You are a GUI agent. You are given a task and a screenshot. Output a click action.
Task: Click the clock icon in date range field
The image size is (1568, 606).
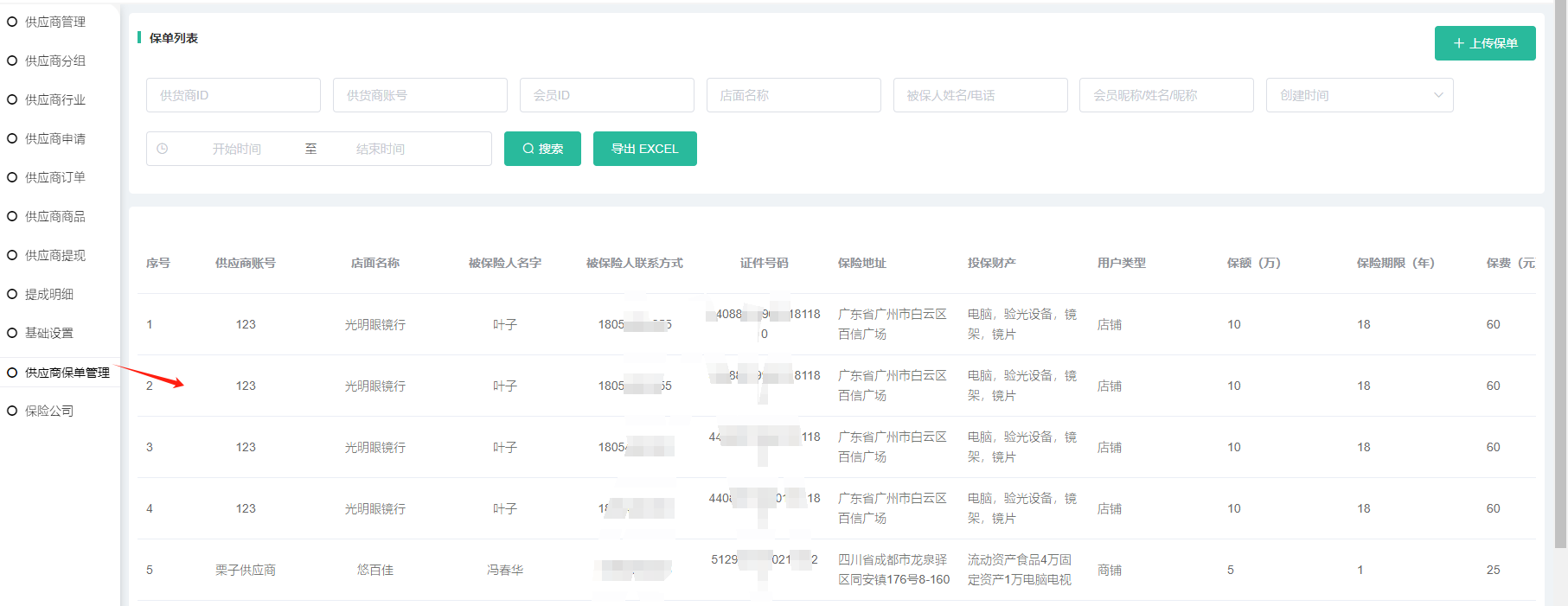(163, 149)
